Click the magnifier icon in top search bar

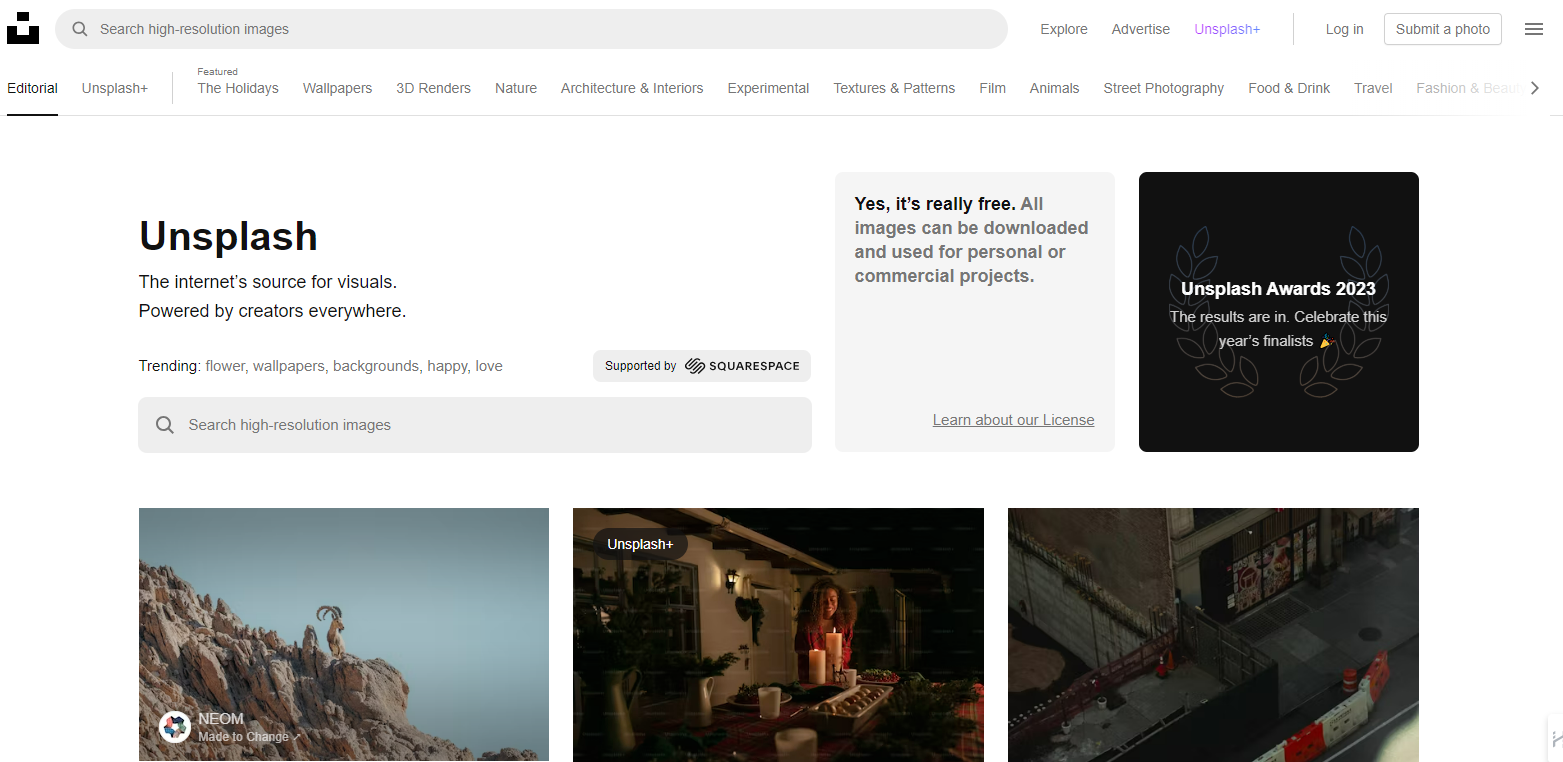80,29
